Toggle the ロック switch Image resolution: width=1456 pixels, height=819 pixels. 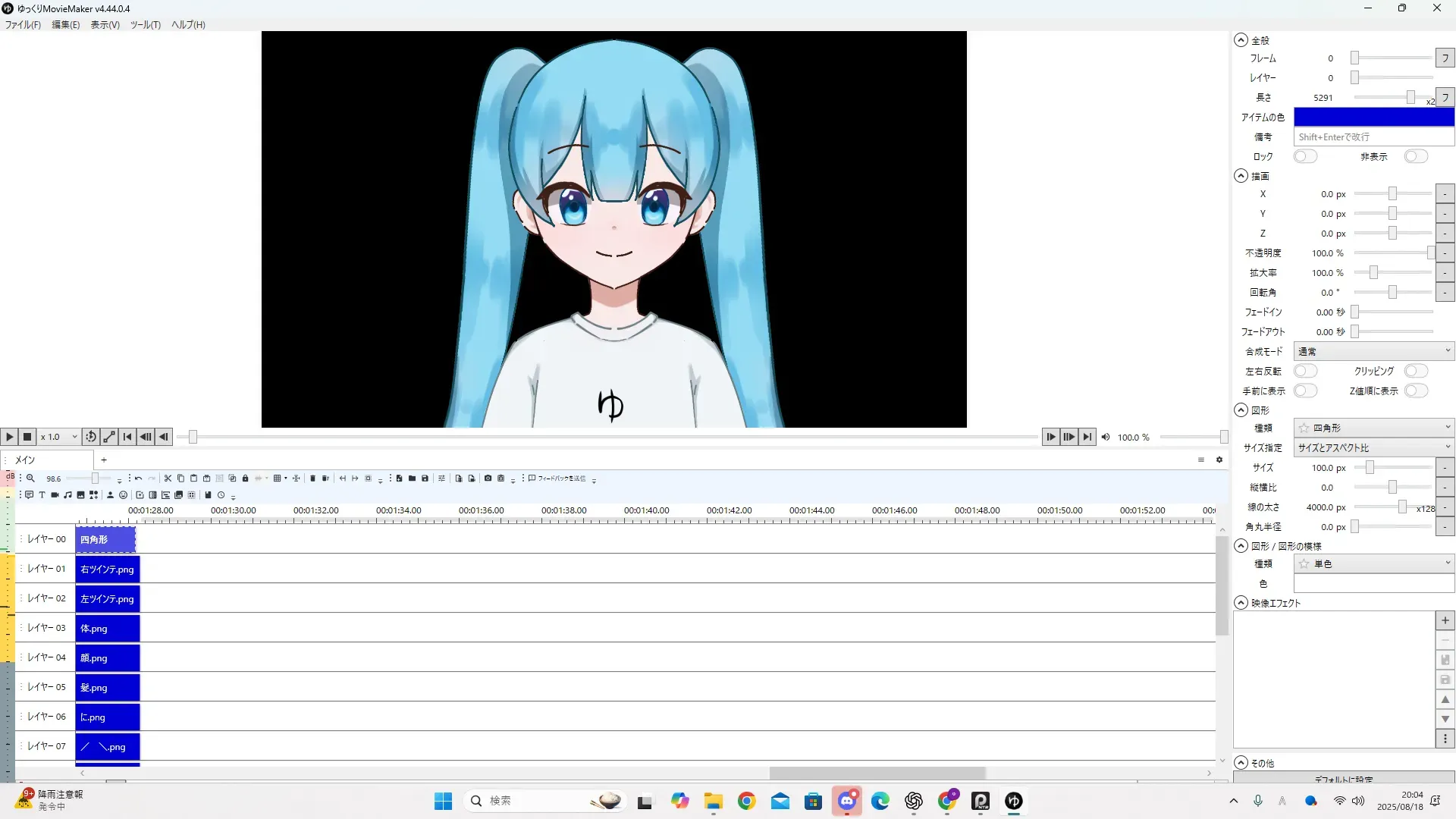click(1305, 156)
